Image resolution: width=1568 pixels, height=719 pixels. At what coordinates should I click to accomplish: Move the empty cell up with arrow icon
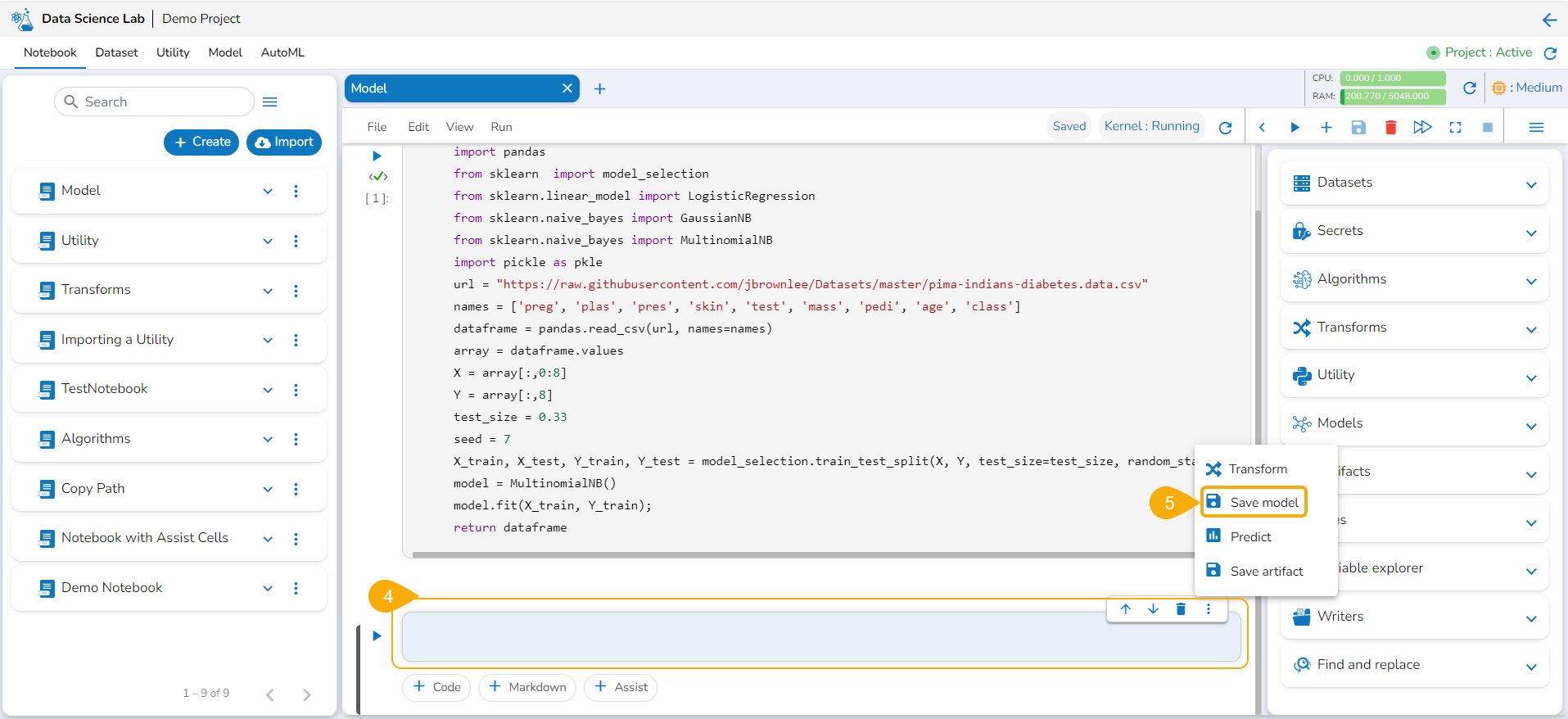1126,608
